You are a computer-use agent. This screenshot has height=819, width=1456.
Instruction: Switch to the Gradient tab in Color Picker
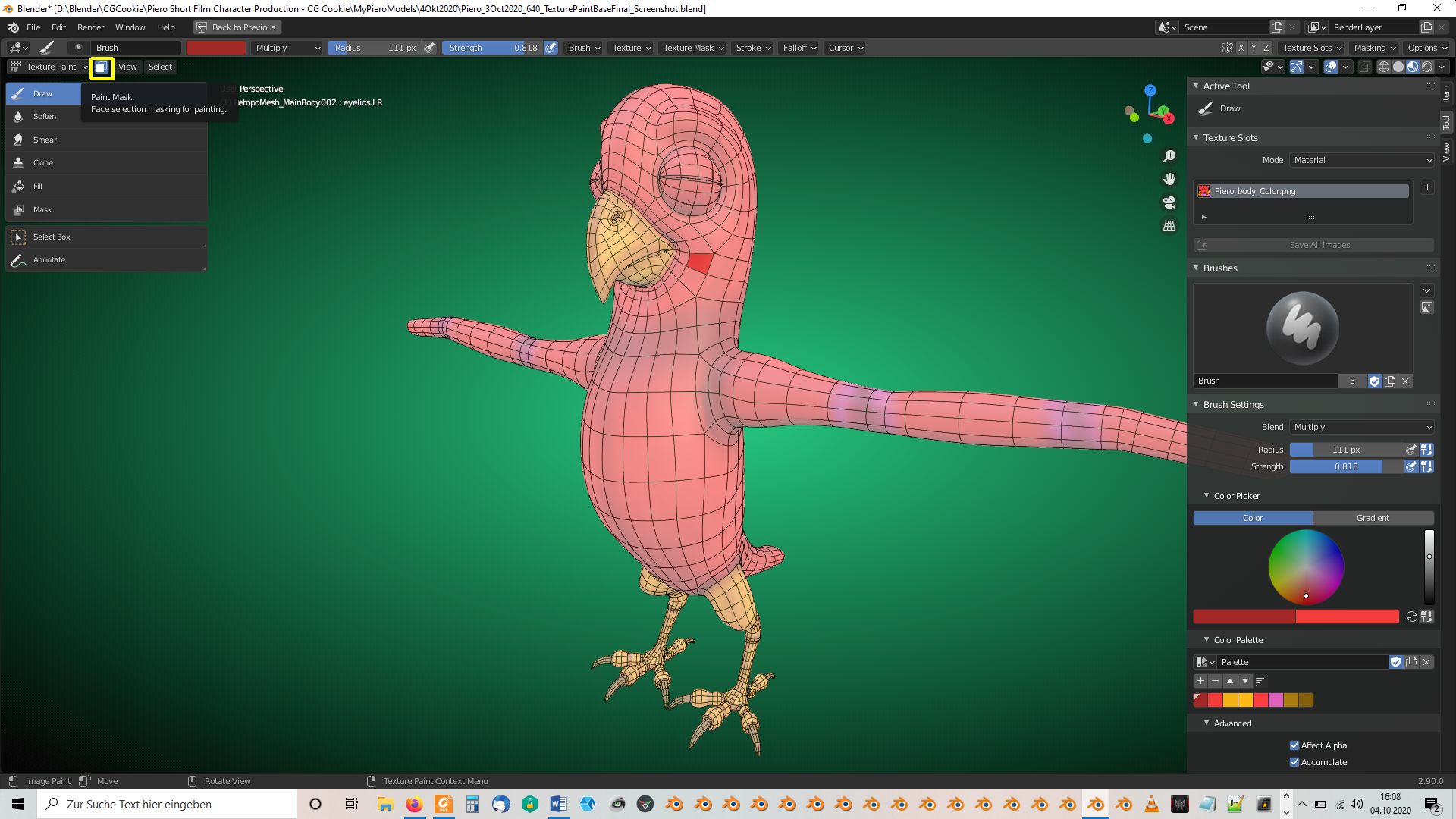pyautogui.click(x=1373, y=517)
